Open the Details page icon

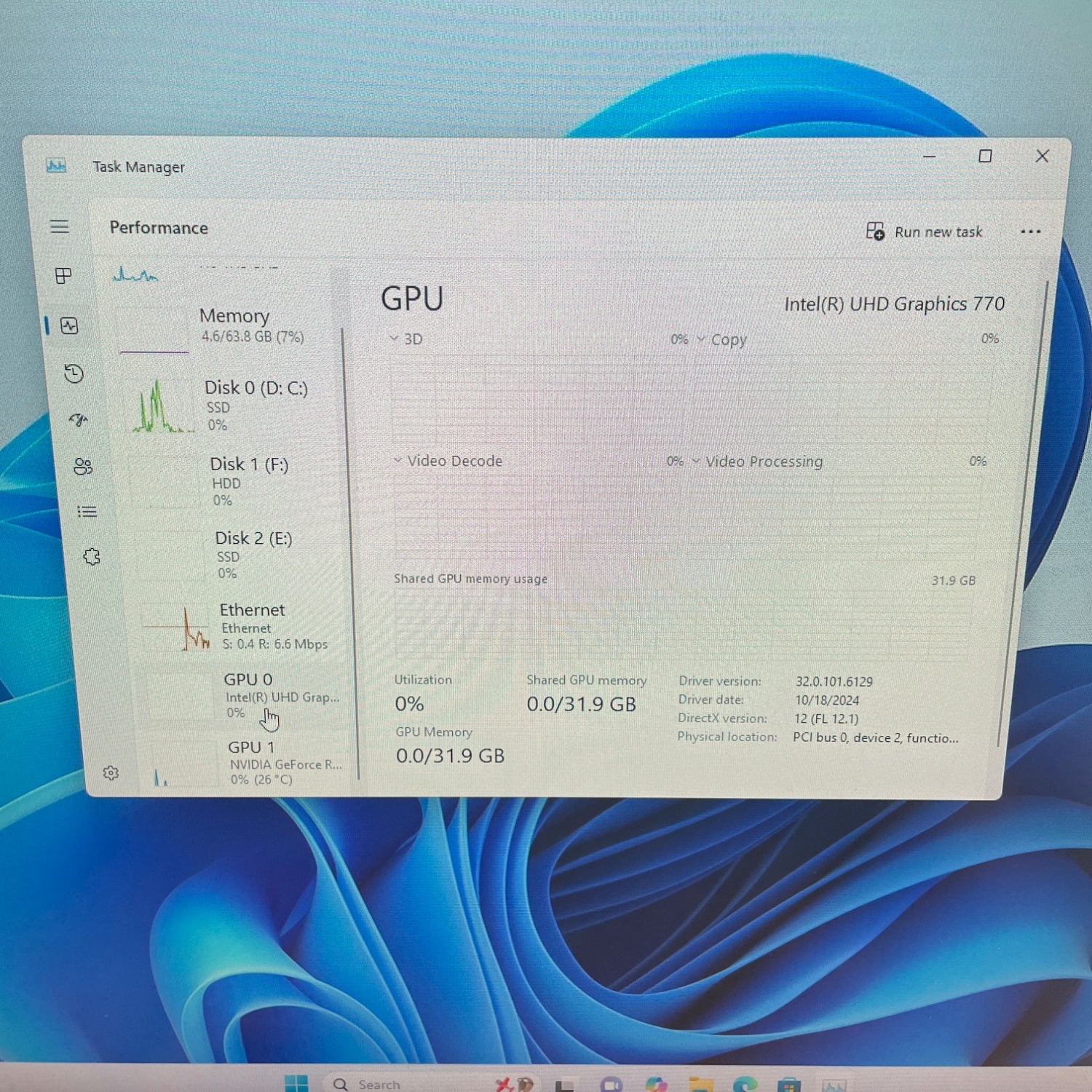click(x=87, y=512)
